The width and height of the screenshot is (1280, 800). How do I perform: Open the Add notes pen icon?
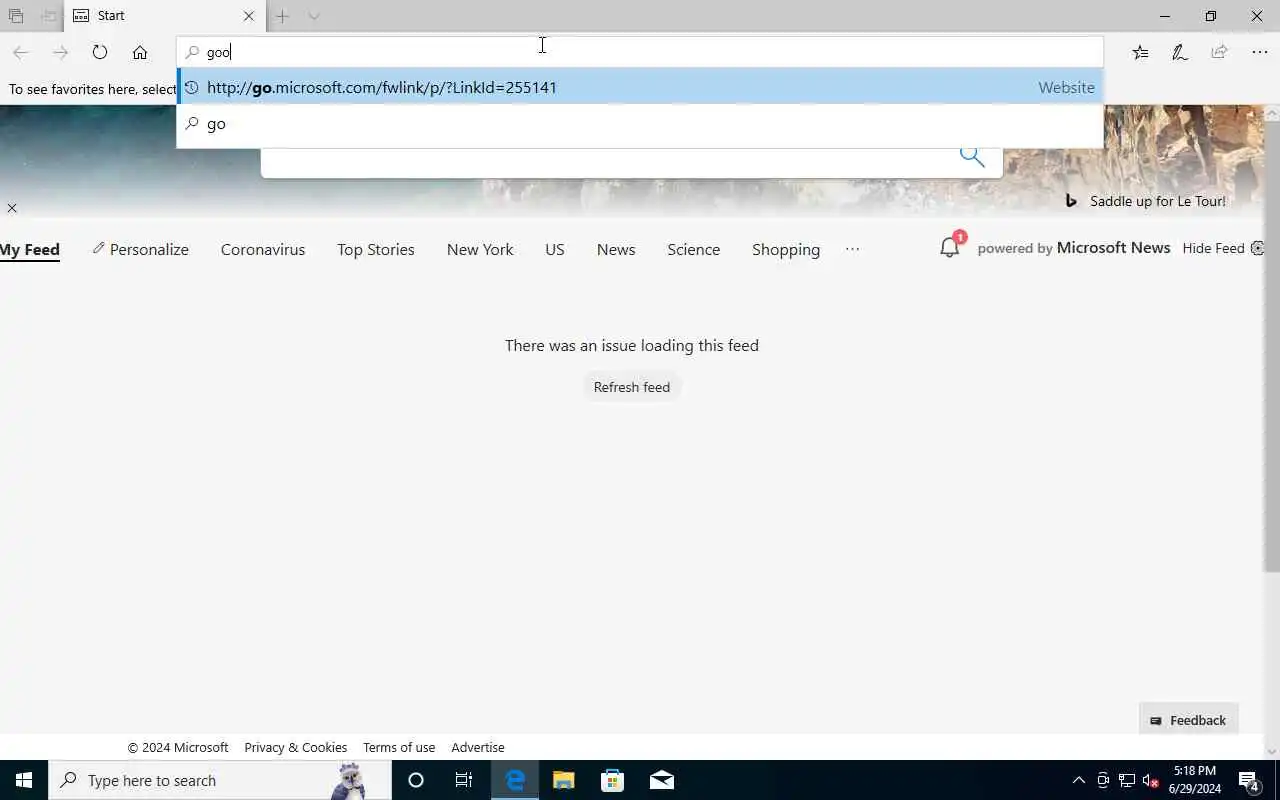pos(1180,52)
